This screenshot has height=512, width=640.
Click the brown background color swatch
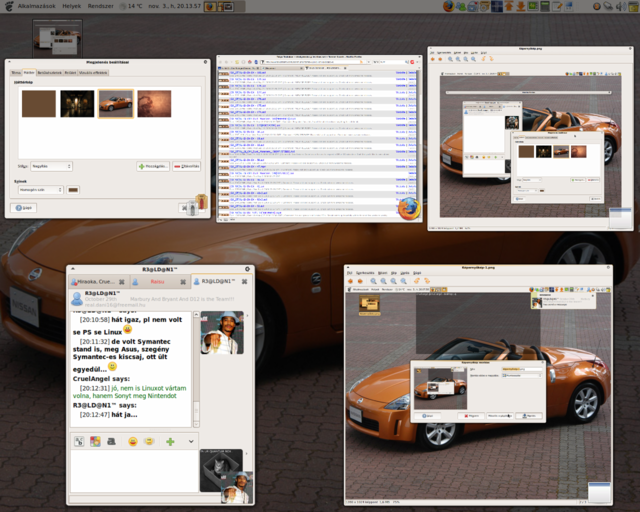pos(73,189)
